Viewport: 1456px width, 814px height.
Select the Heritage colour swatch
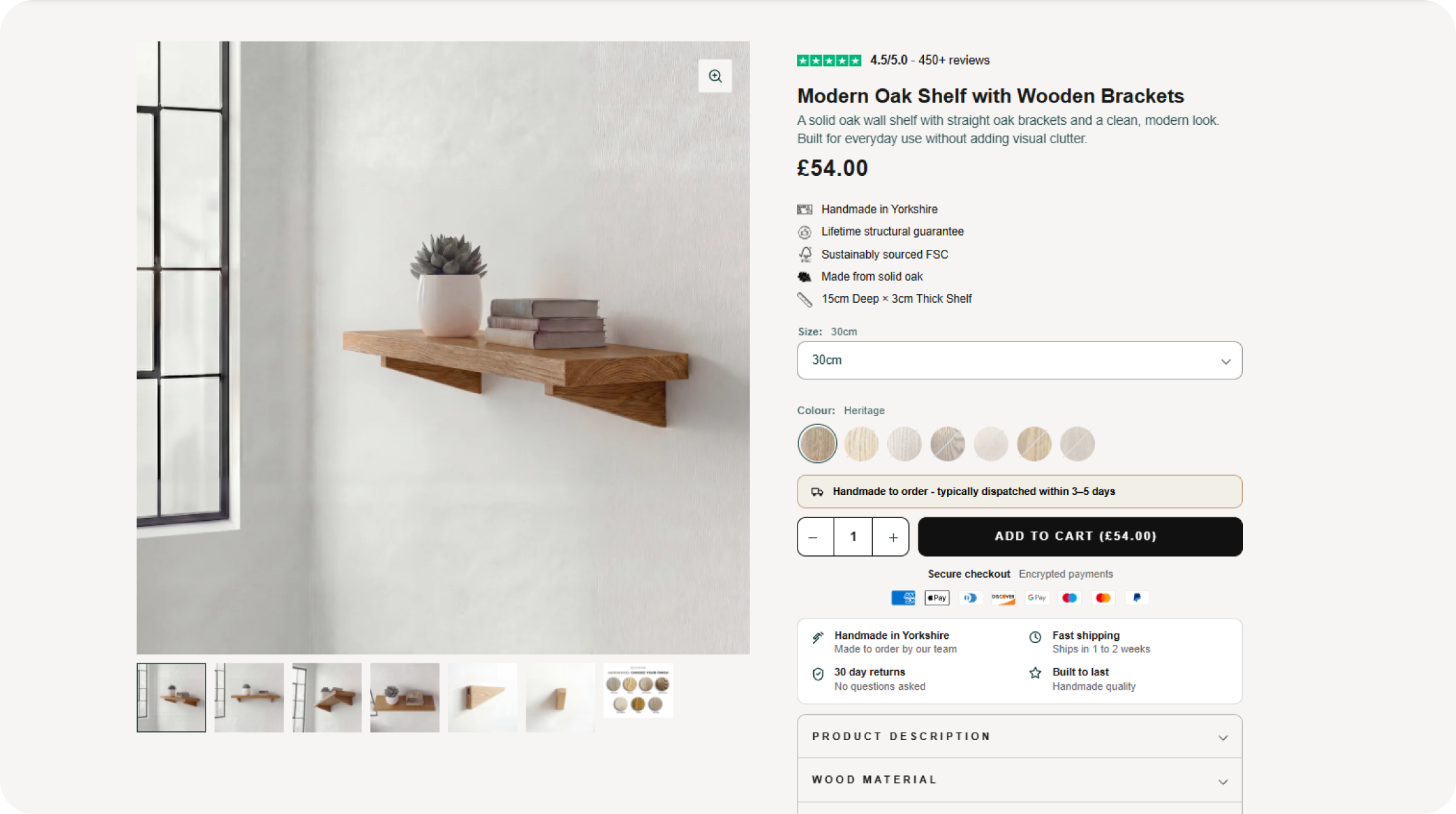817,444
